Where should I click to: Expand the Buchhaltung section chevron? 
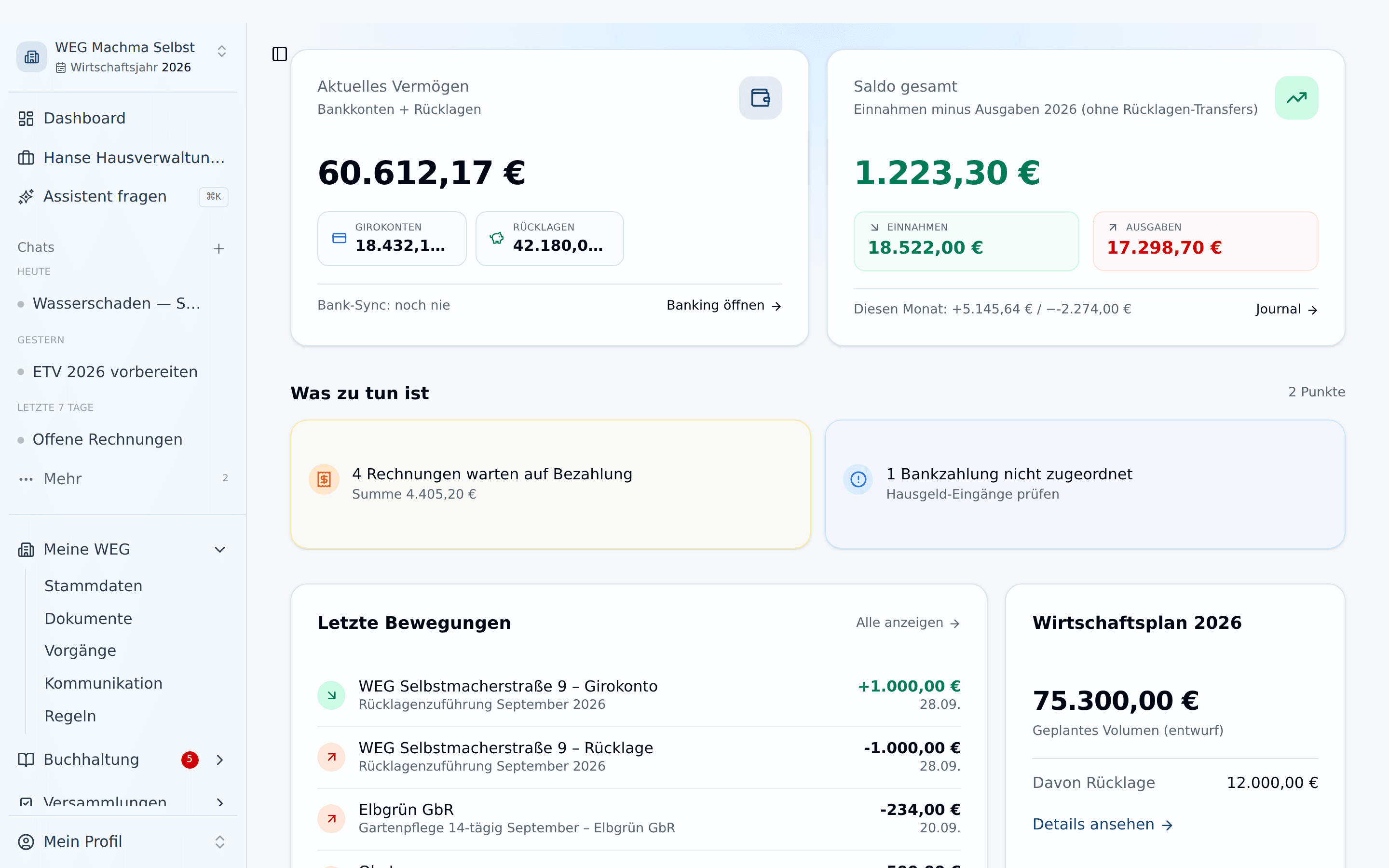click(220, 759)
